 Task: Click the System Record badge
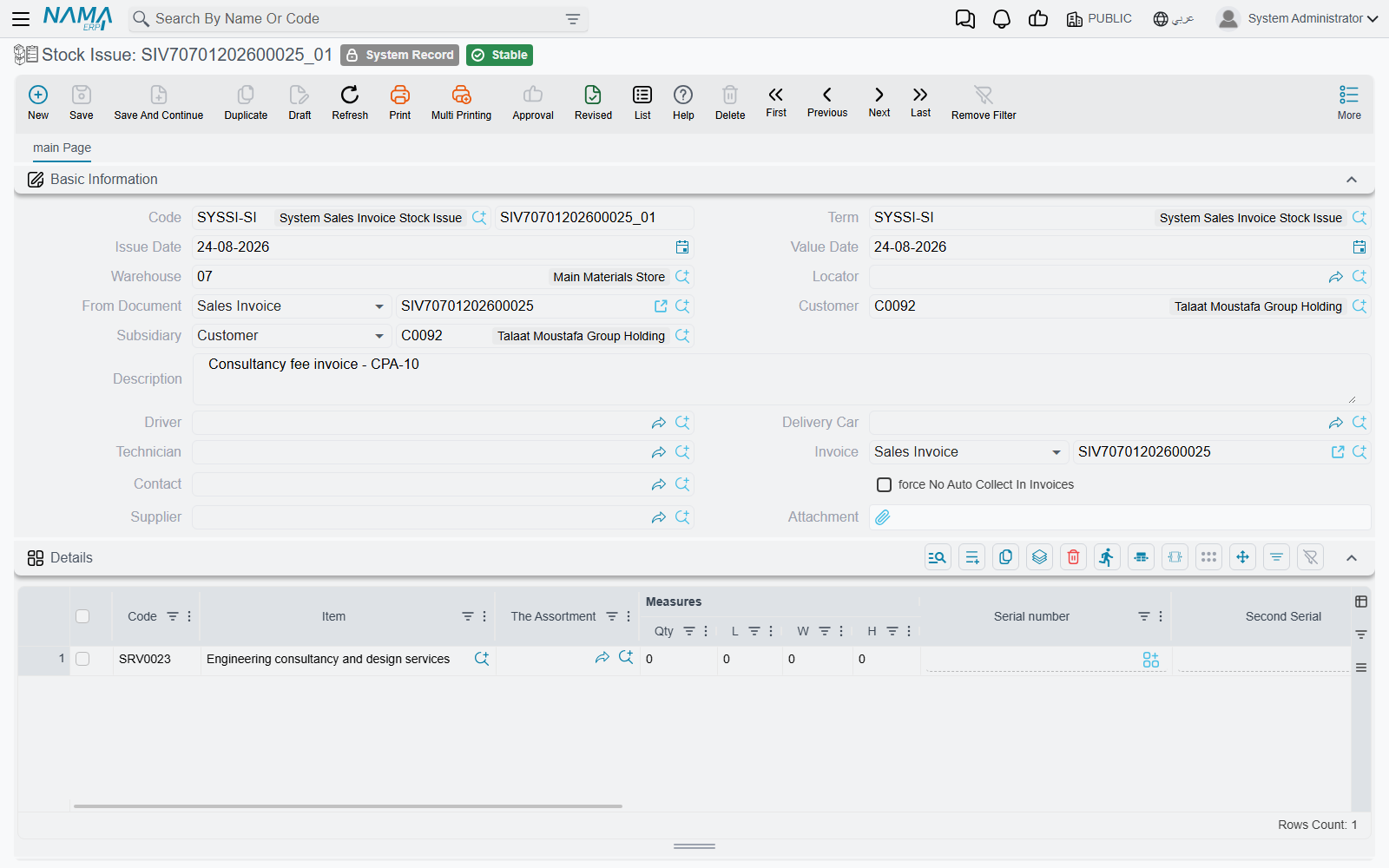tap(399, 55)
